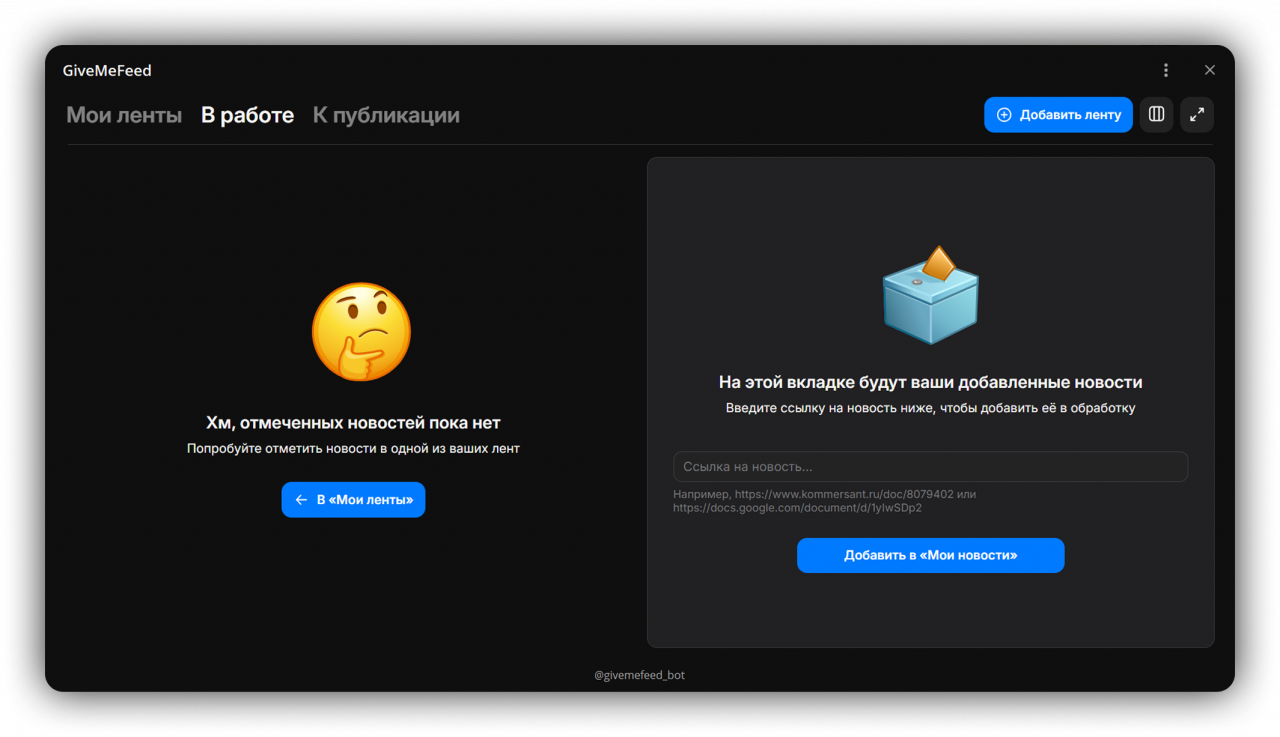This screenshot has height=737, width=1280.
Task: Click the «На этой вкладке будут ваши добавленные новости» heading
Action: [x=930, y=382]
